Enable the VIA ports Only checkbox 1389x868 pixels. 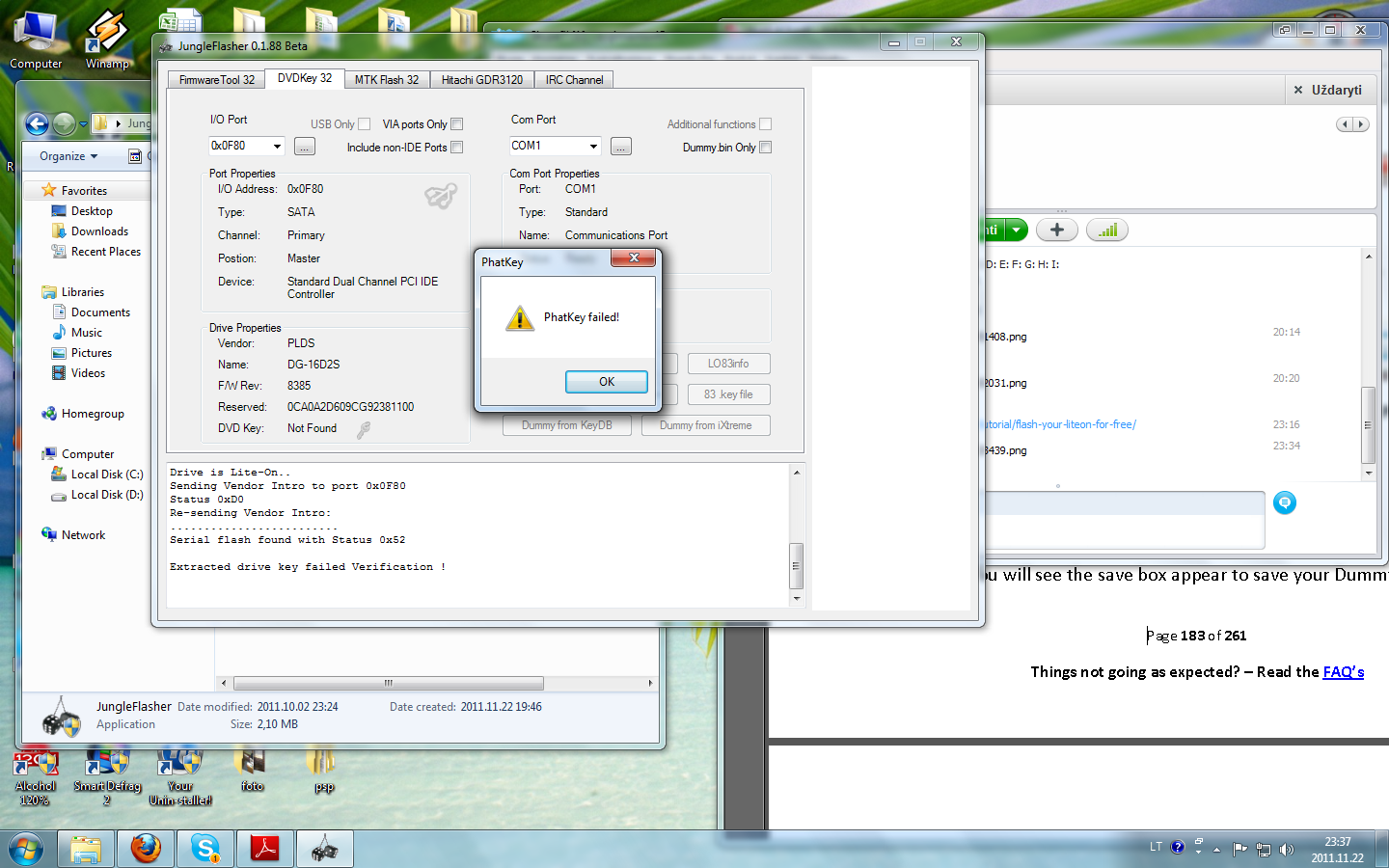(457, 123)
